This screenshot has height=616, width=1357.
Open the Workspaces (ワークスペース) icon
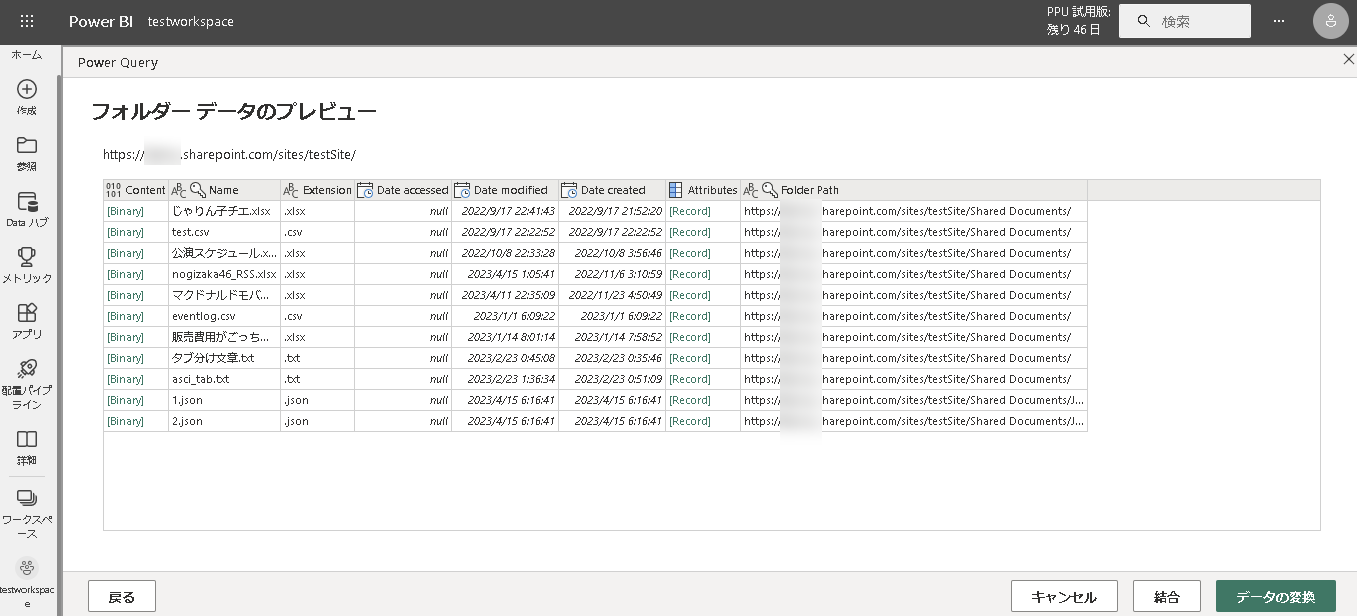click(x=27, y=497)
